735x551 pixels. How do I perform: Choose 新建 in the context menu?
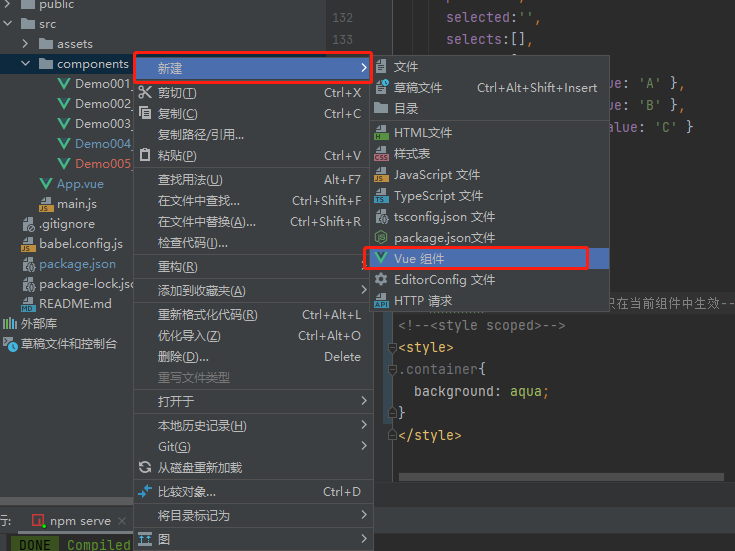(253, 68)
